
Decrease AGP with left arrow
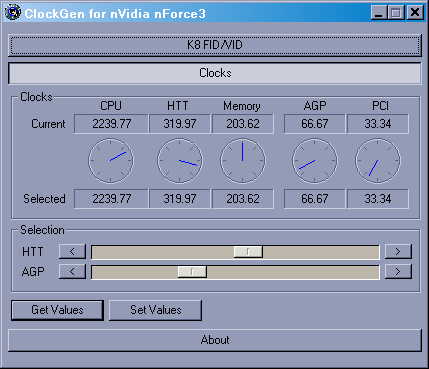(72, 272)
